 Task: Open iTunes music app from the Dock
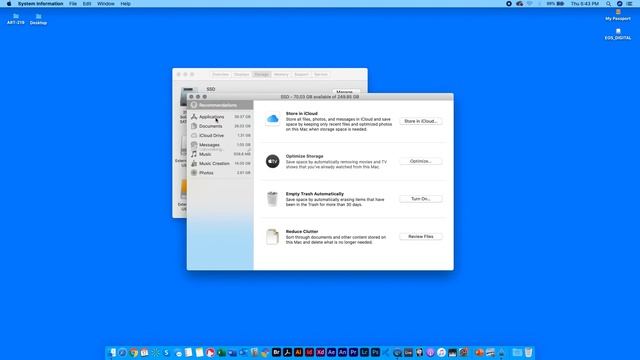coord(441,352)
